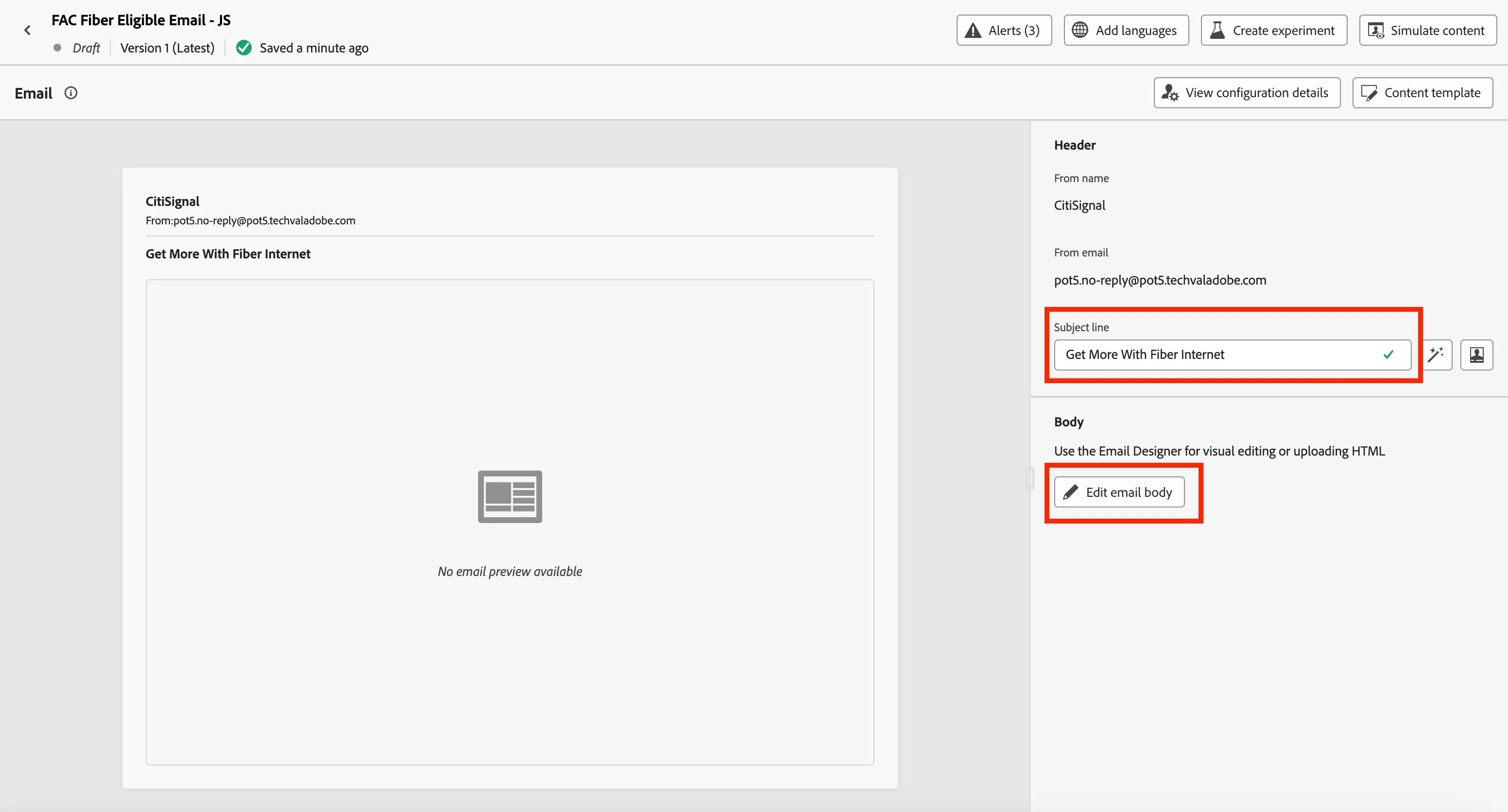Viewport: 1508px width, 812px height.
Task: Click the side panel collapse handle
Action: point(1030,478)
